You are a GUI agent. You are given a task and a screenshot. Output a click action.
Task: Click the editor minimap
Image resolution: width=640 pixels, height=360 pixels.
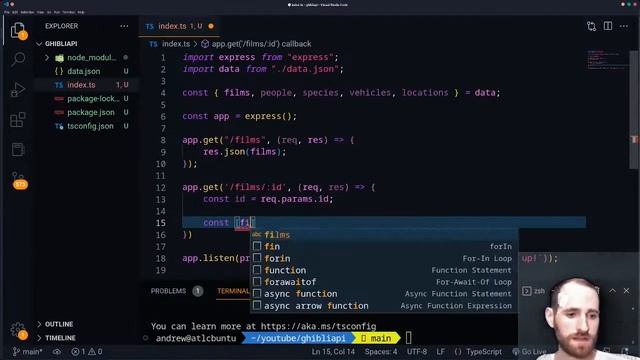(607, 60)
